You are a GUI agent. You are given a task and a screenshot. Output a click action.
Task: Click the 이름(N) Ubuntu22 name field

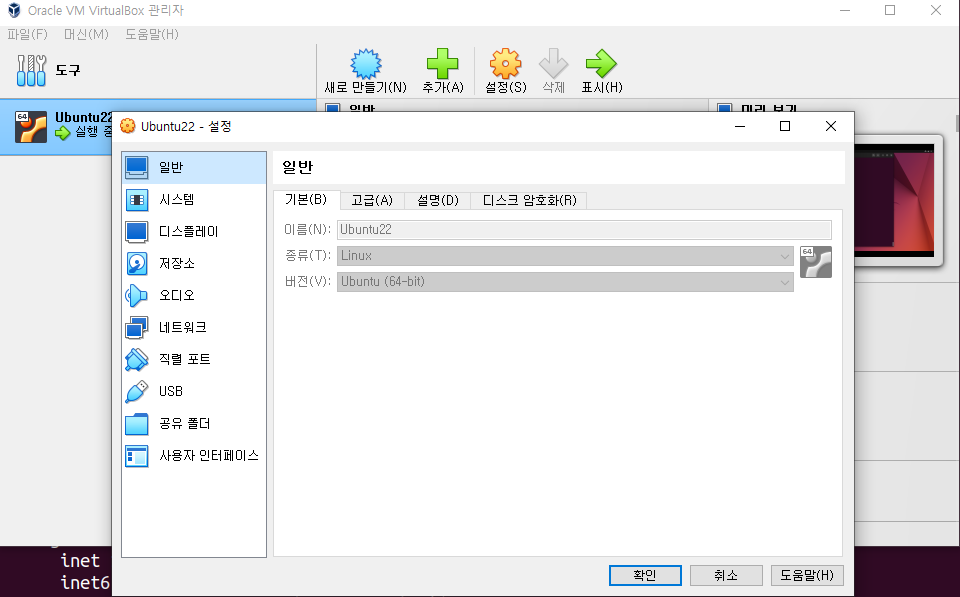[584, 230]
